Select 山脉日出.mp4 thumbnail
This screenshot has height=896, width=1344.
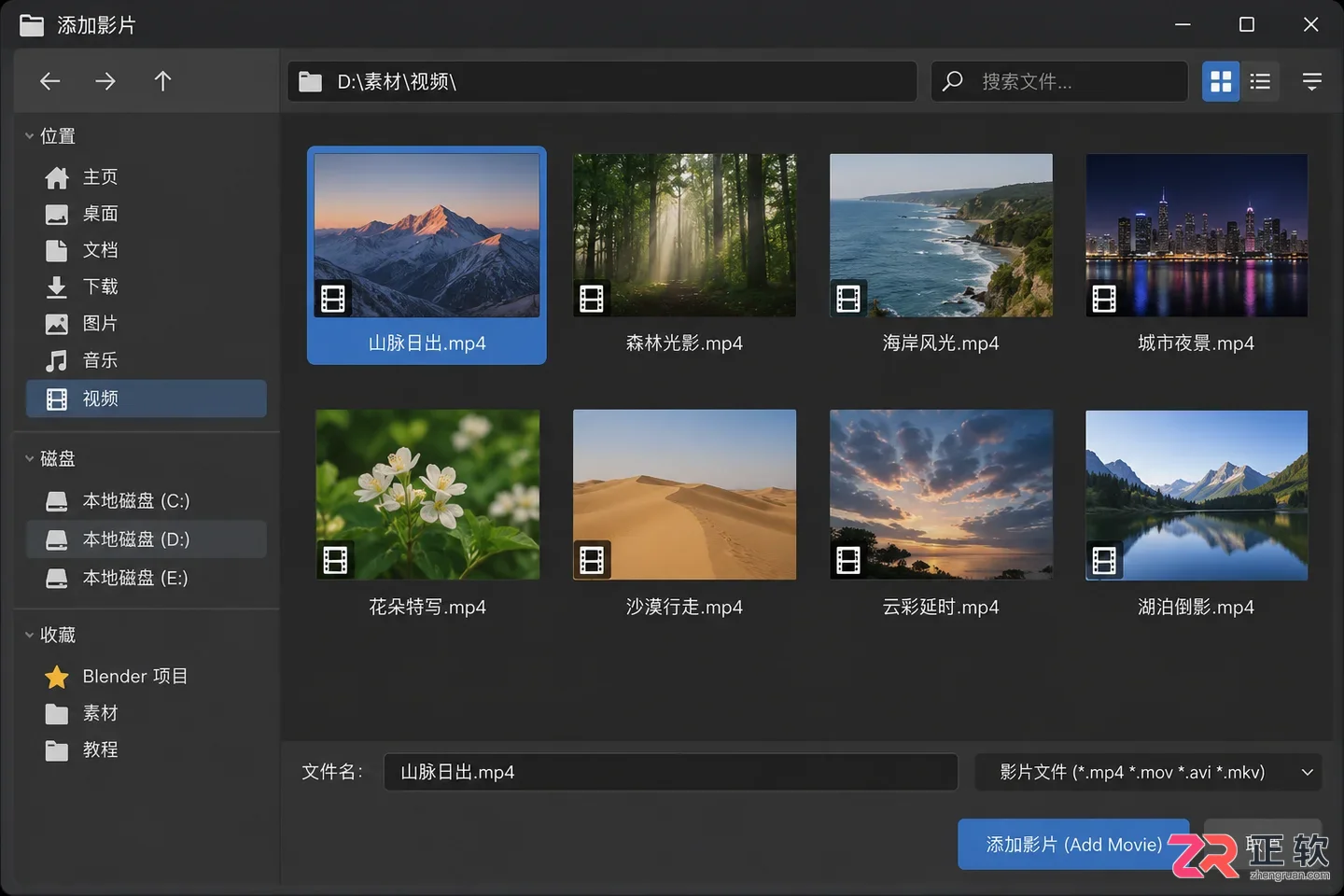tap(427, 255)
